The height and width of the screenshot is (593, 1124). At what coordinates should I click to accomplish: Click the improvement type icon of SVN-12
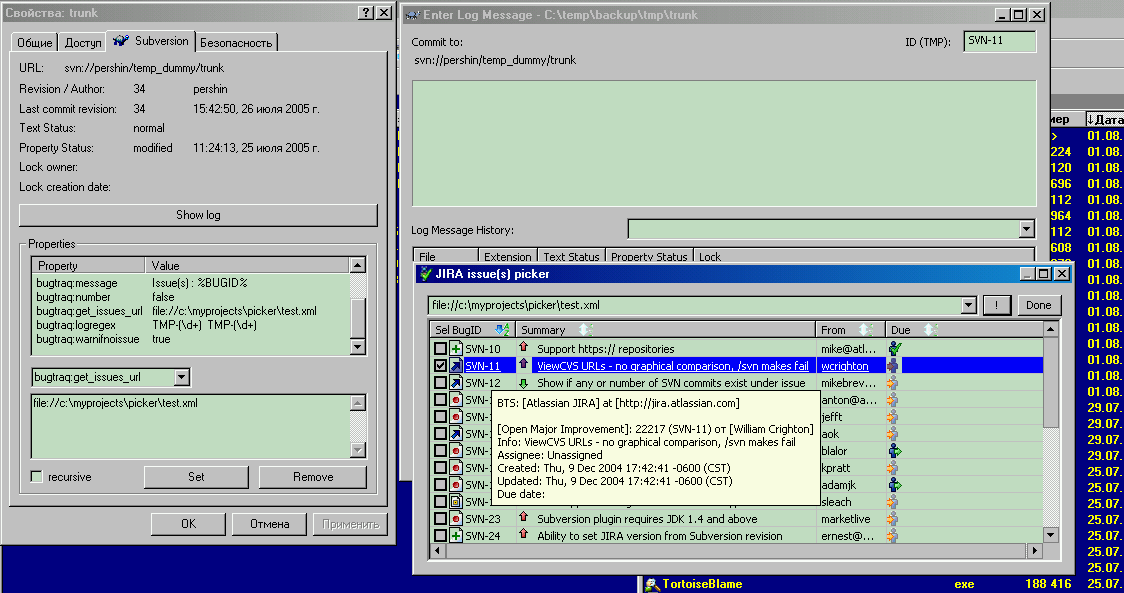(x=456, y=383)
